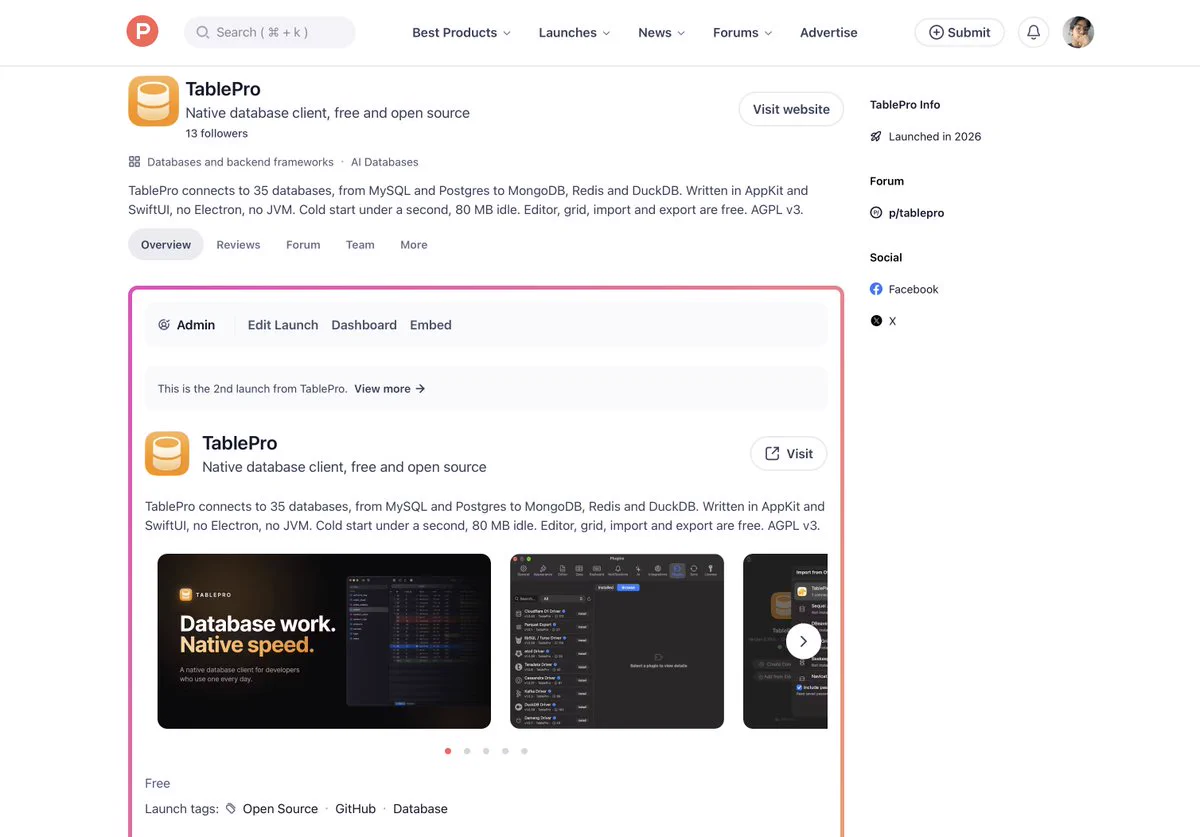Viewport: 1200px width, 837px height.
Task: Open the More tab menu
Action: [414, 245]
